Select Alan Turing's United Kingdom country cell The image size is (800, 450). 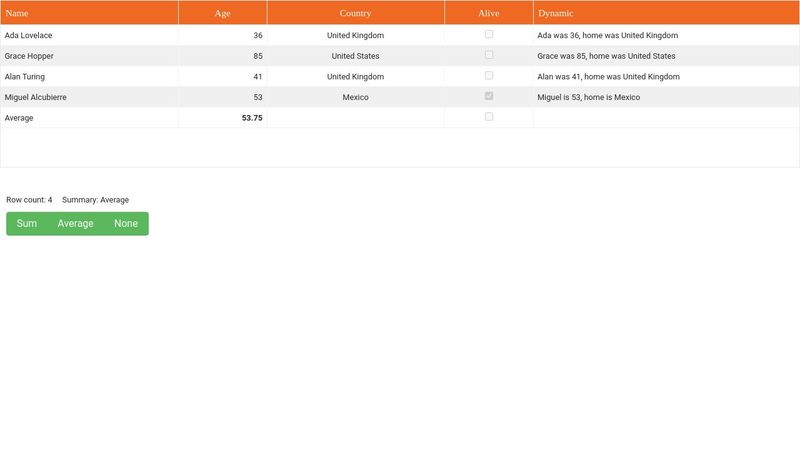355,77
